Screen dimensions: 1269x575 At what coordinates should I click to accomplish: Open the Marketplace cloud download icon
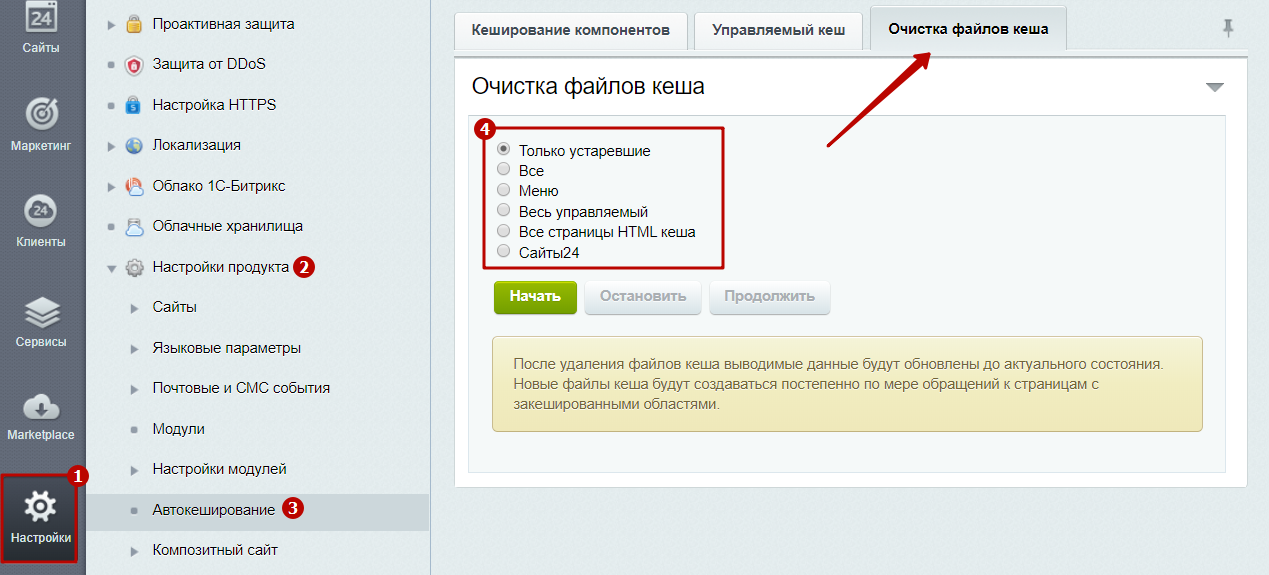pyautogui.click(x=41, y=408)
